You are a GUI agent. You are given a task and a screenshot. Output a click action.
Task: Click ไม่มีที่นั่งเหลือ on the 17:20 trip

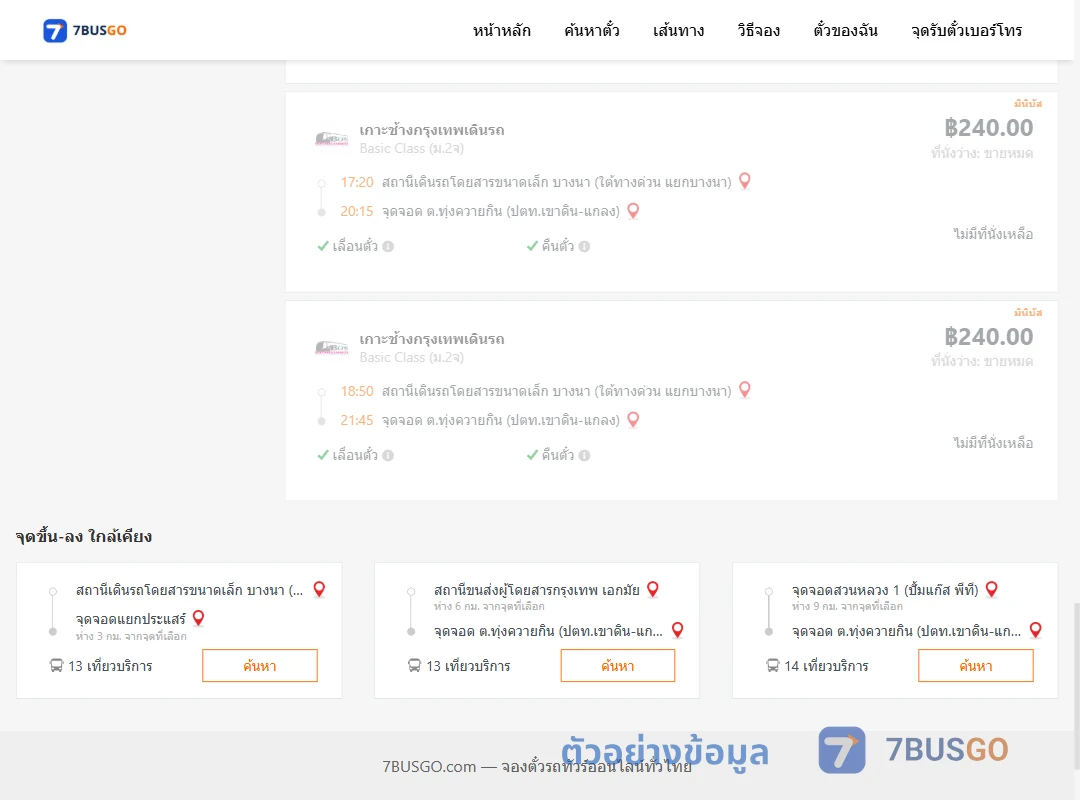click(993, 234)
